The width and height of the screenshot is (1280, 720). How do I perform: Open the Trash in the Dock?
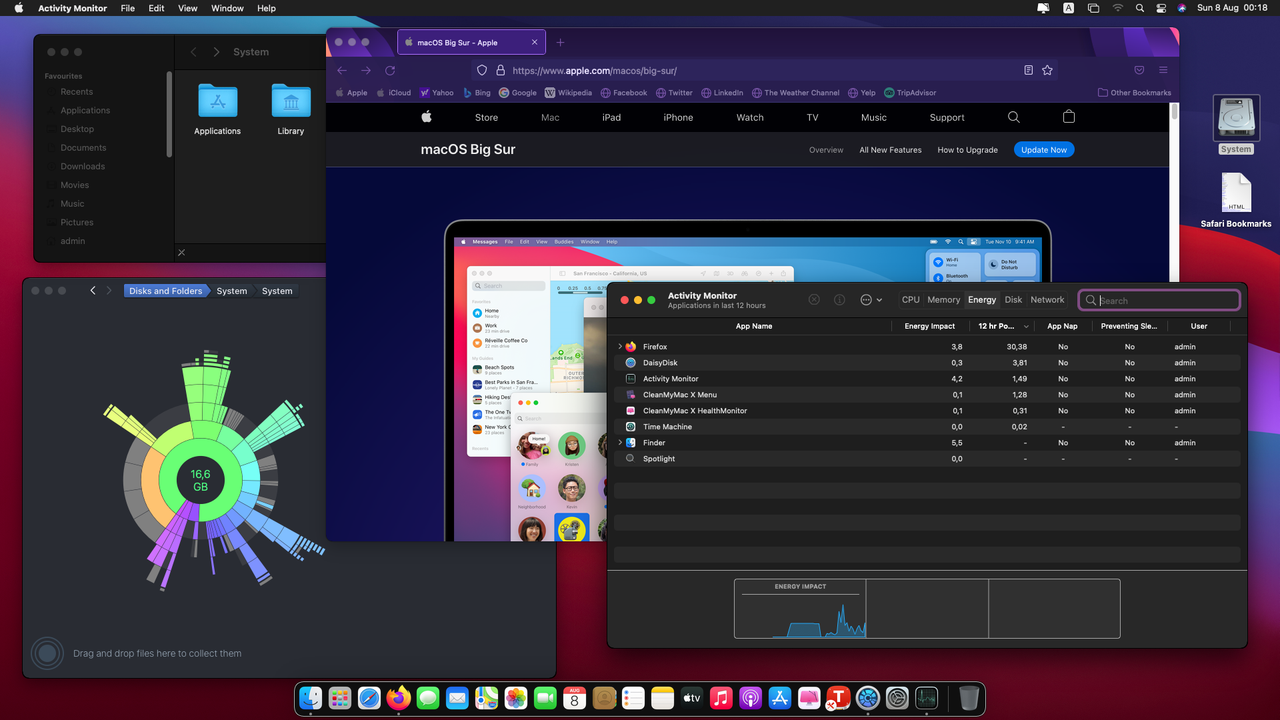(968, 698)
